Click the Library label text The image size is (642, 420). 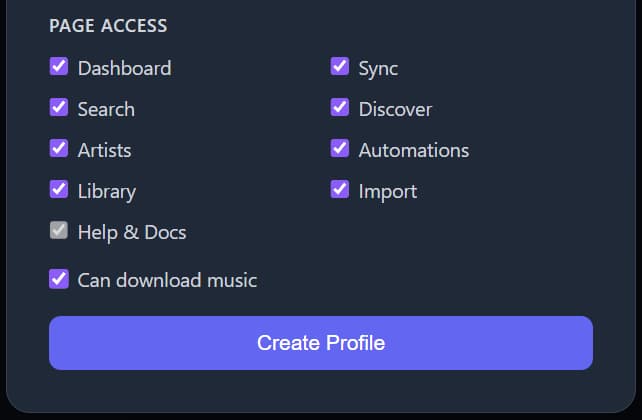click(x=106, y=191)
